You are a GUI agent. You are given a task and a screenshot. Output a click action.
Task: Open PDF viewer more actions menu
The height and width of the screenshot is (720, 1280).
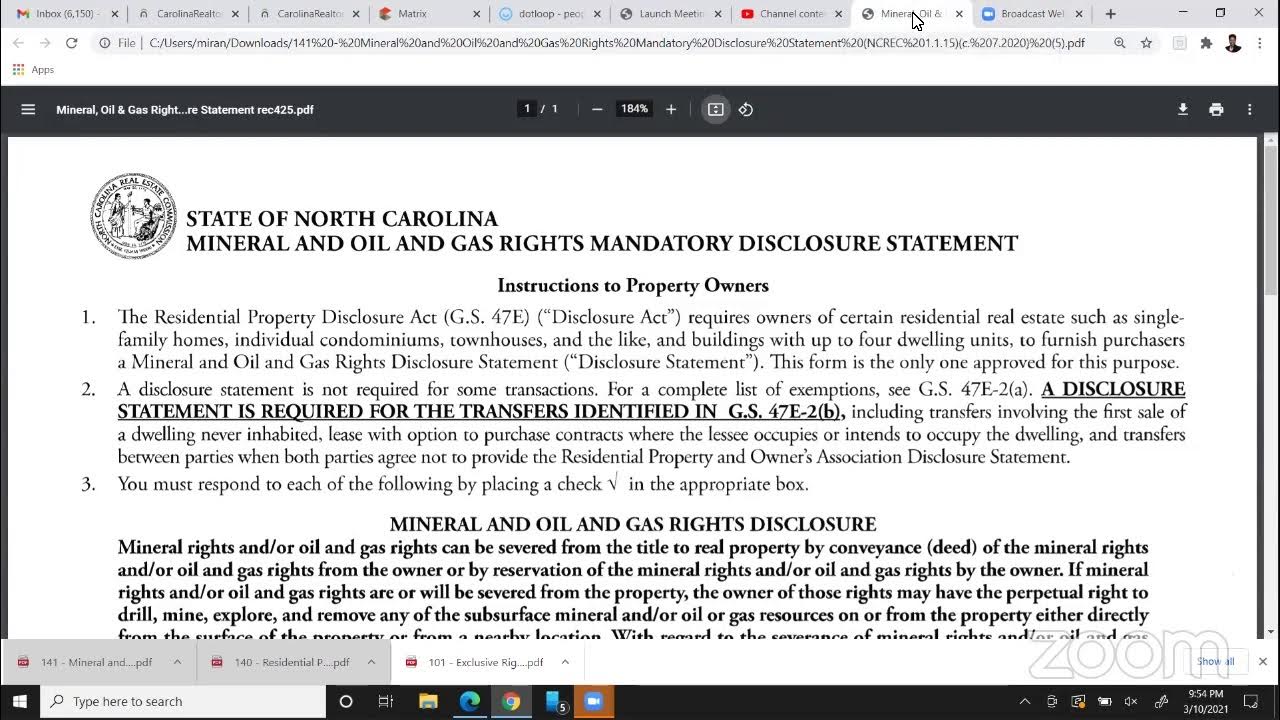(1249, 109)
